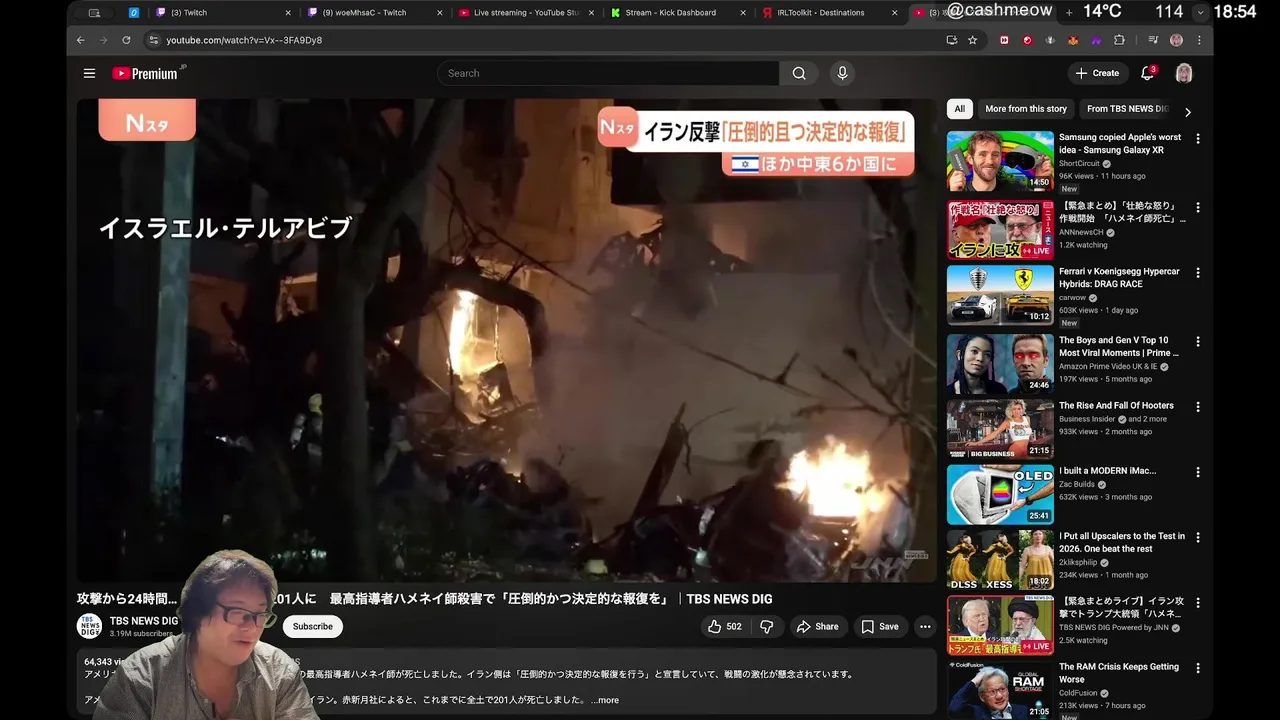Click the '502' like count
Viewport: 1280px width, 720px height.
click(x=734, y=627)
